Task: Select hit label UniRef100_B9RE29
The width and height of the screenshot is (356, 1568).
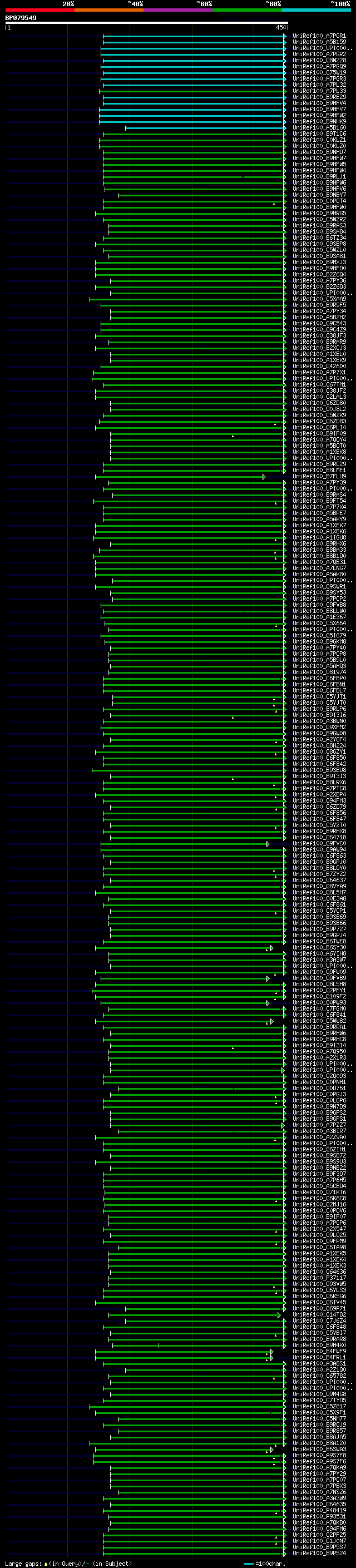Action: tap(319, 97)
